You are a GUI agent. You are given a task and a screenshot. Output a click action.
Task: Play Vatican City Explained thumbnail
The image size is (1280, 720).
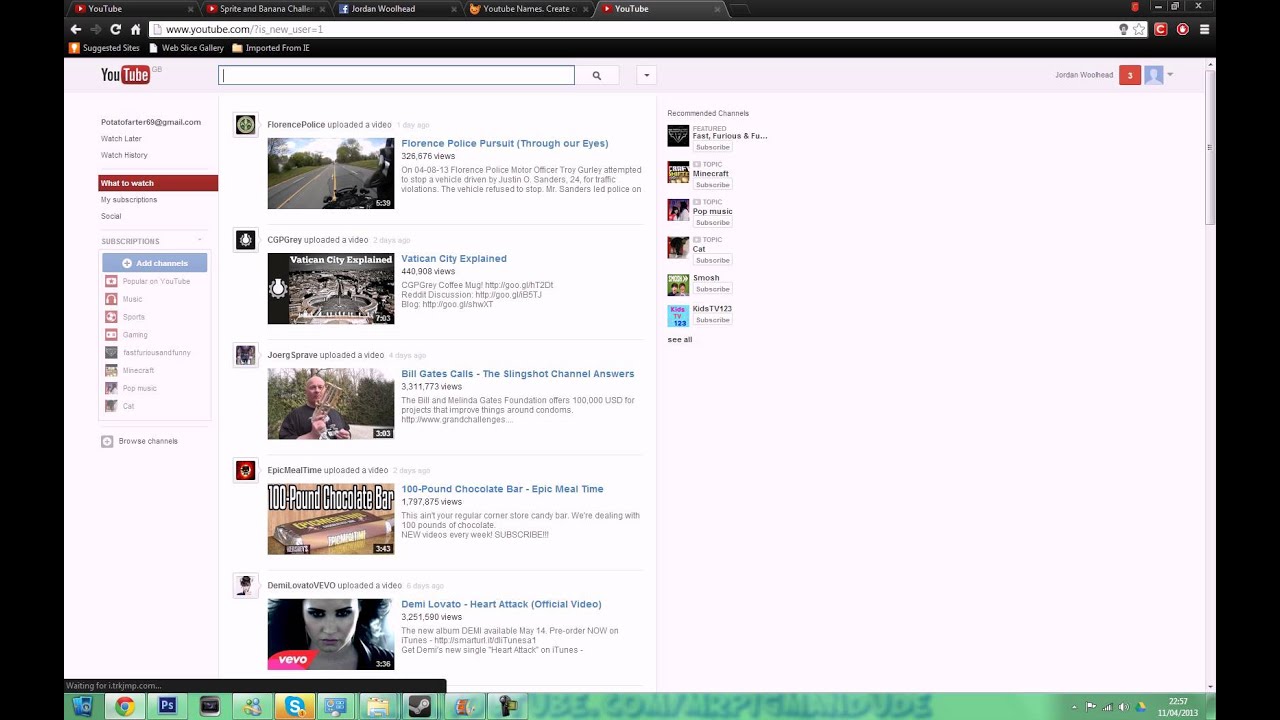(x=331, y=288)
